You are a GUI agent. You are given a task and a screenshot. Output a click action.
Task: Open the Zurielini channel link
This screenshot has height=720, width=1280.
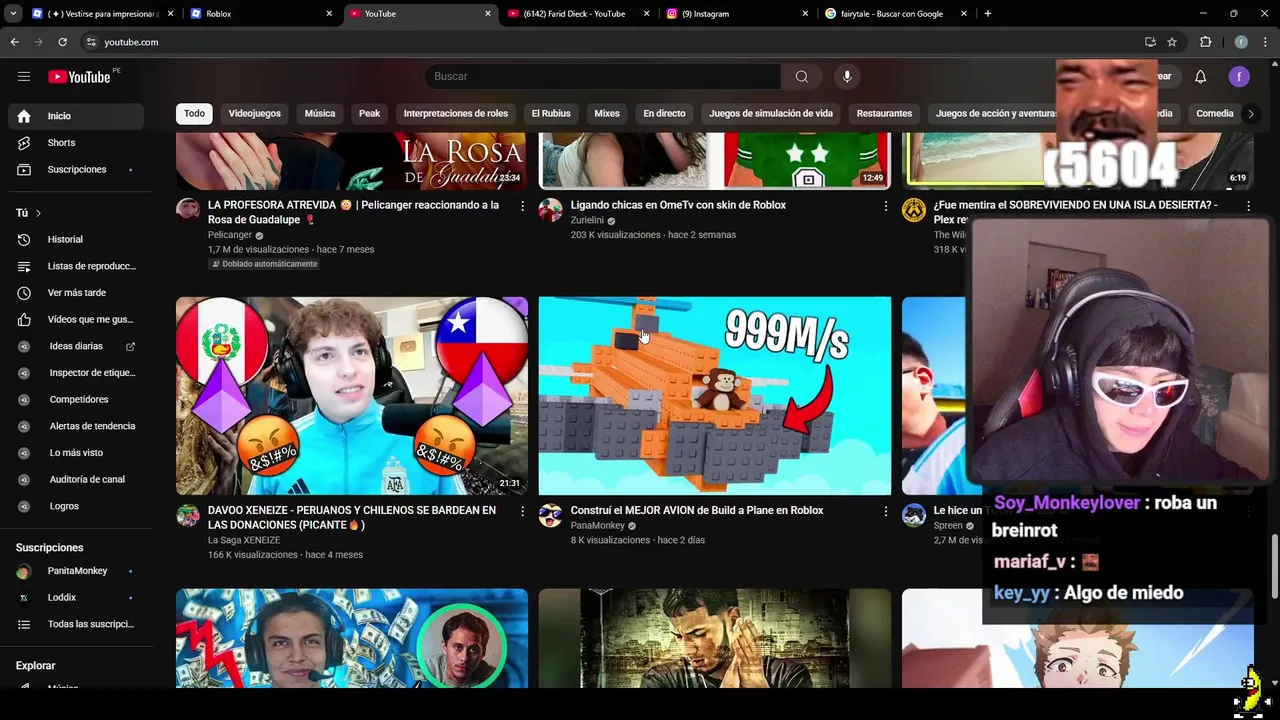587,221
